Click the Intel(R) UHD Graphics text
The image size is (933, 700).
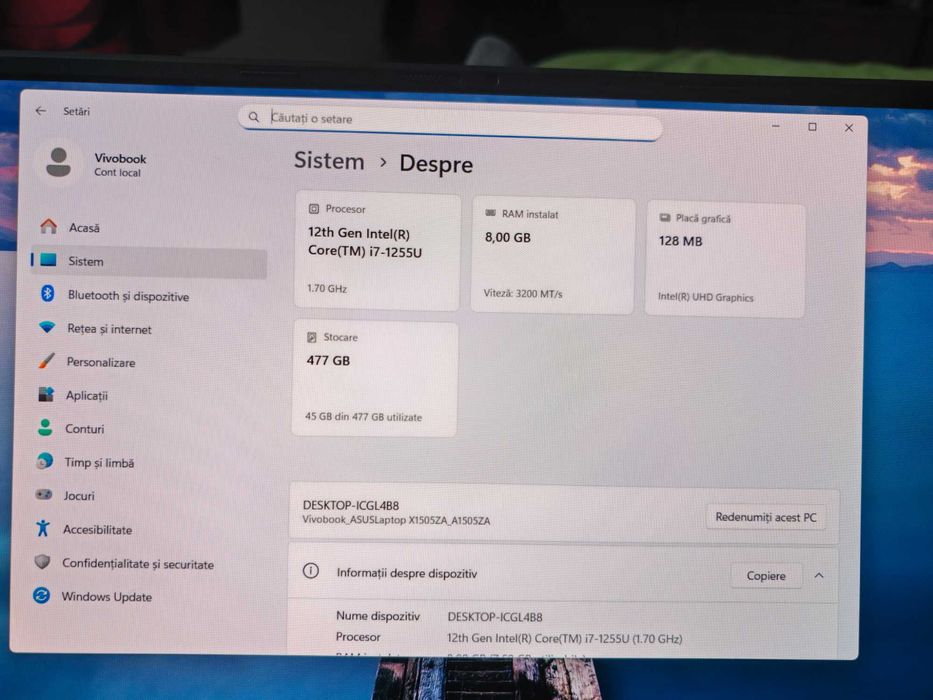706,297
